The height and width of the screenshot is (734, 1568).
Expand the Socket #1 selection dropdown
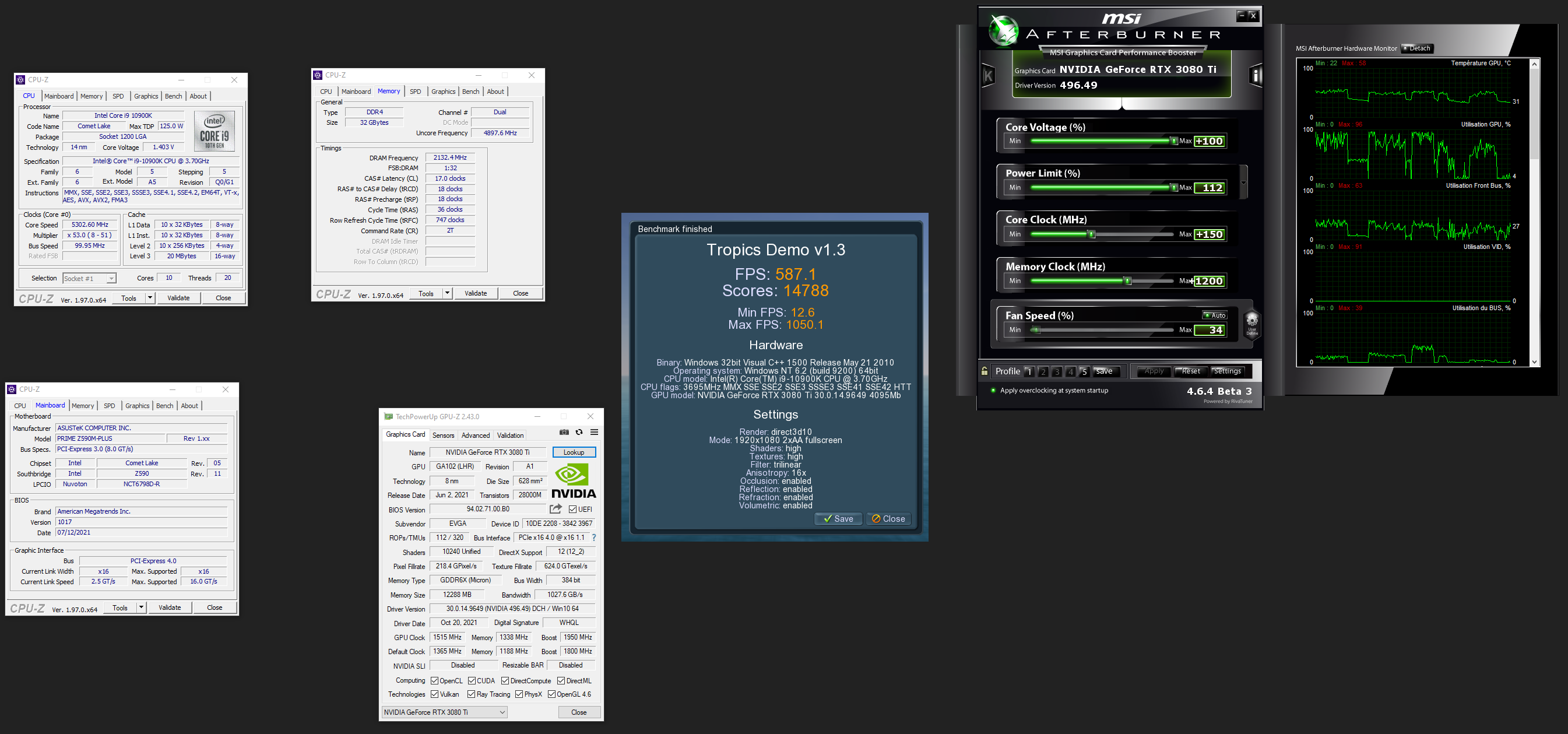(111, 279)
